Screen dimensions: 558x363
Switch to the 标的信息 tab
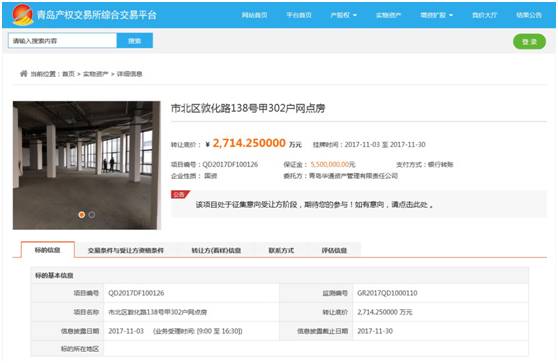(x=48, y=250)
